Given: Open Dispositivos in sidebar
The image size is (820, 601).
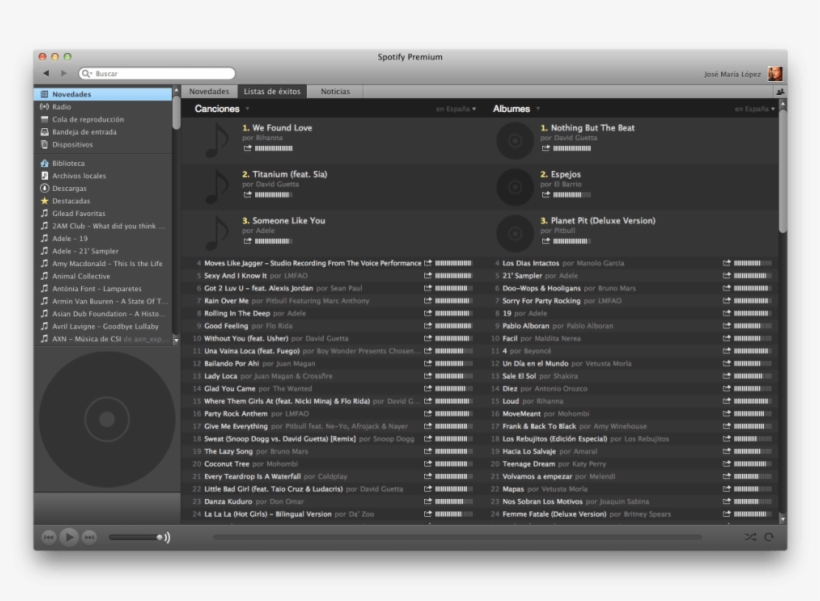Looking at the screenshot, I should pos(72,144).
